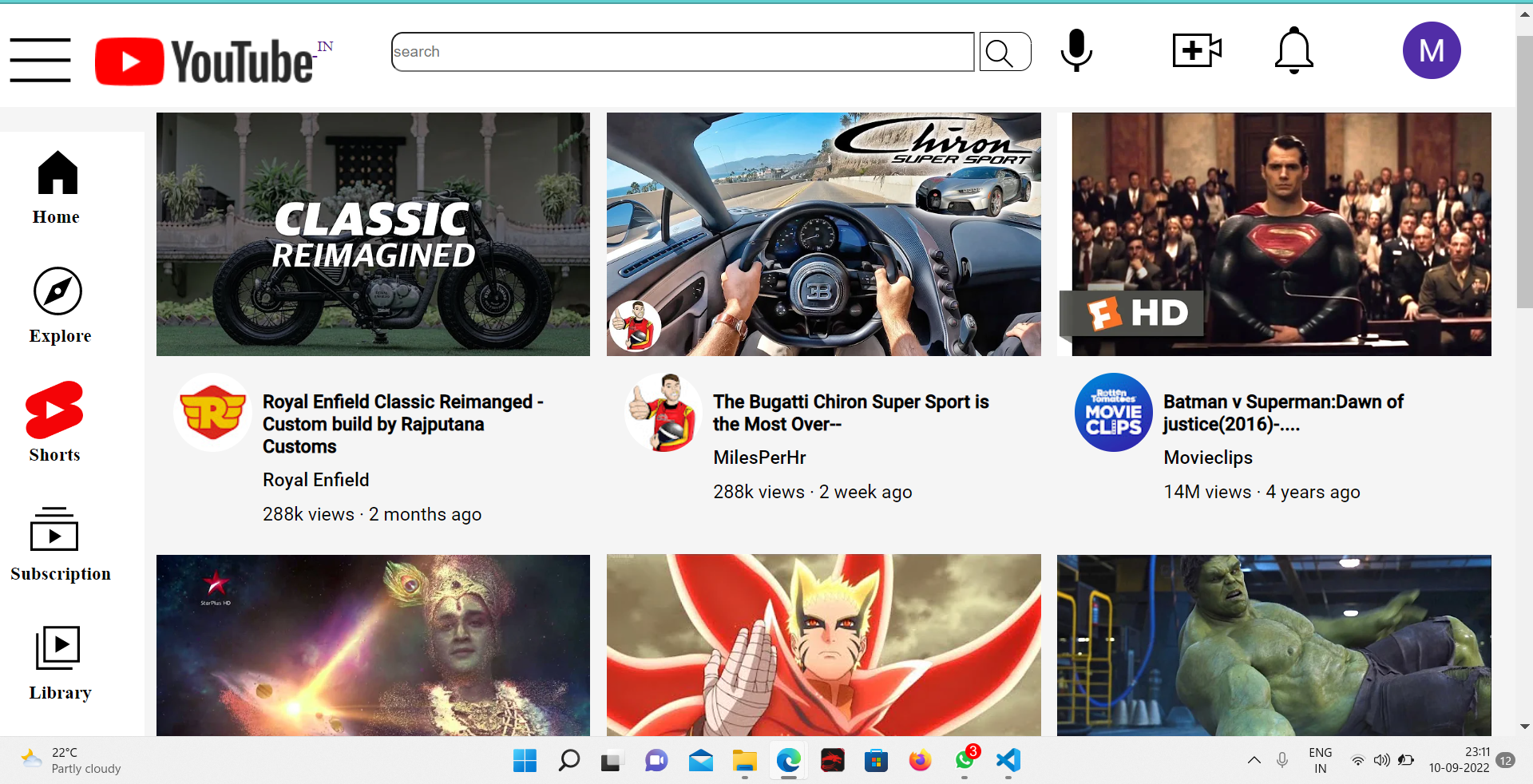Click the YouTube logo

206,60
